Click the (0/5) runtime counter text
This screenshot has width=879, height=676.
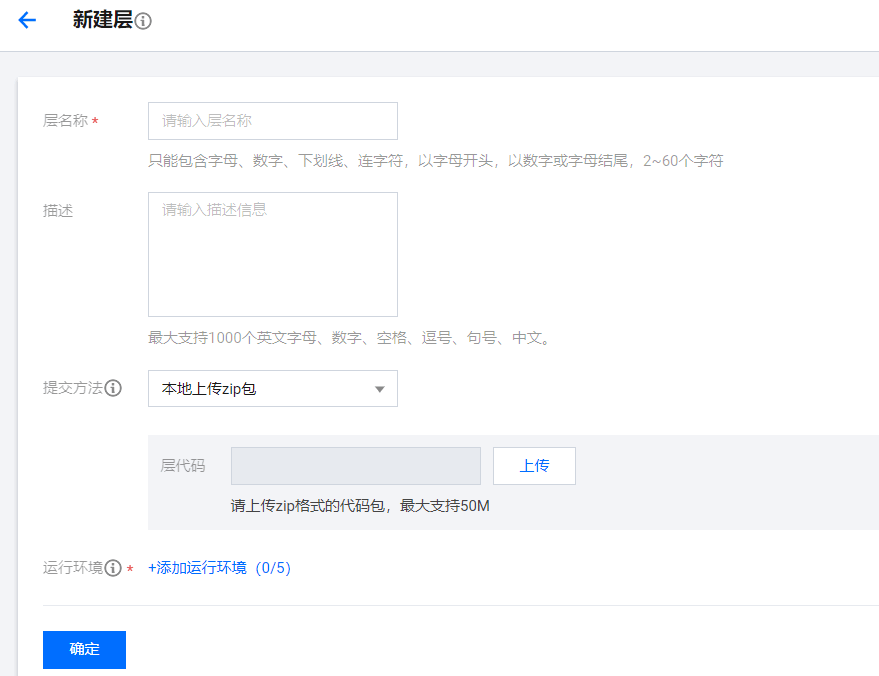(273, 567)
